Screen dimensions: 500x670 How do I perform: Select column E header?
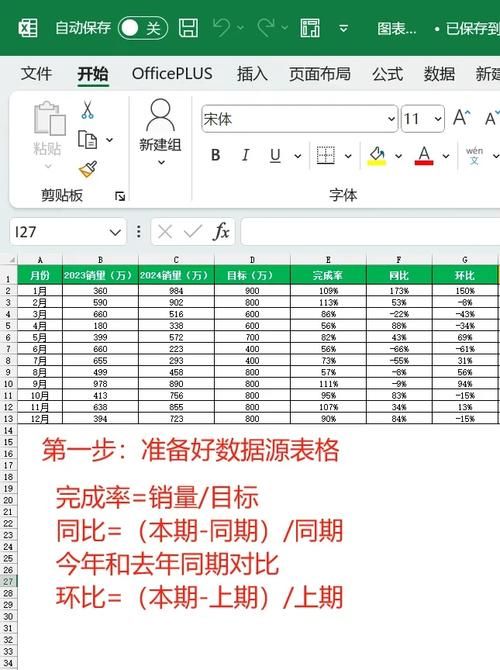328,259
